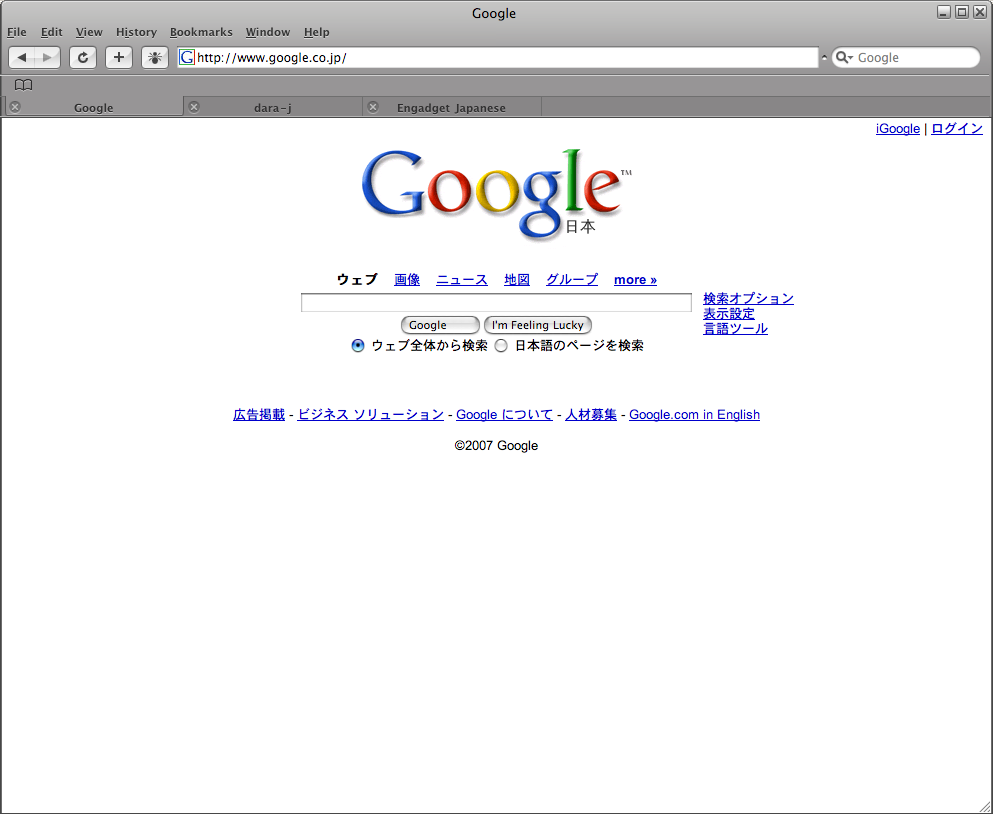Open the Help menu
Viewport: 993px width, 814px height.
317,32
